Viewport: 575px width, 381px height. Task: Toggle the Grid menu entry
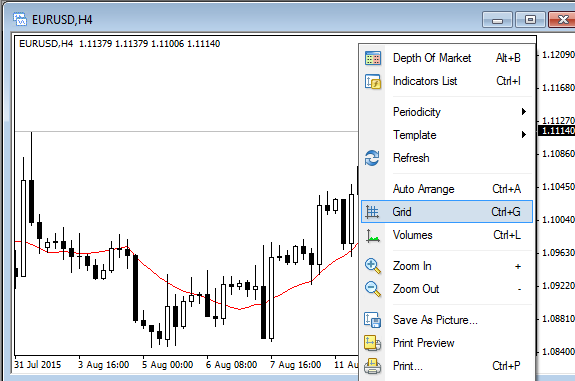(x=447, y=212)
